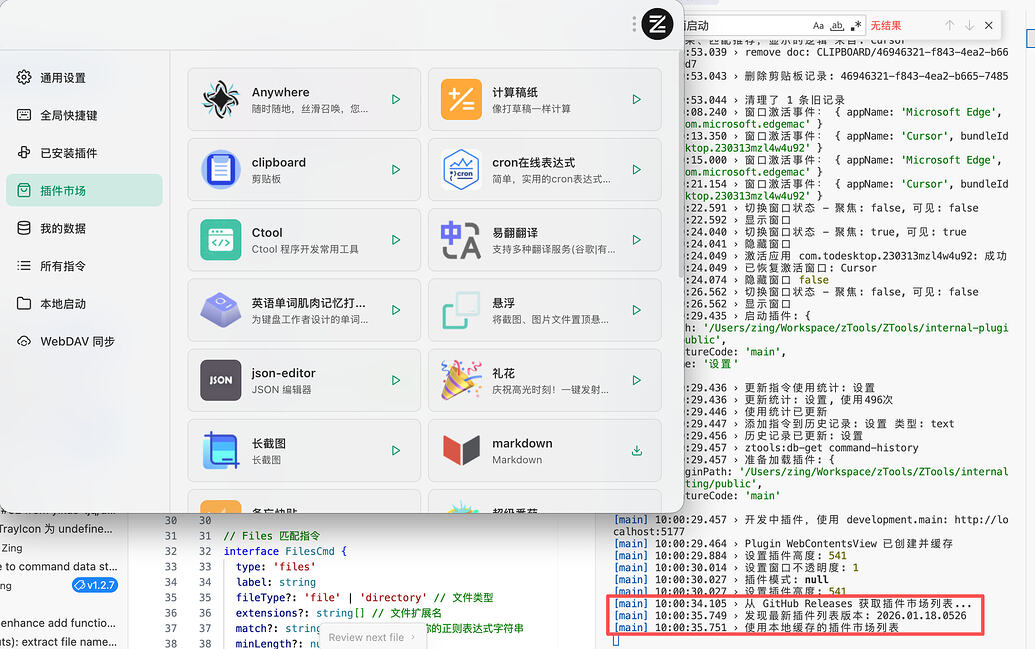Toggle regex search (.*) in find bar
The height and width of the screenshot is (649, 1035).
pos(856,25)
